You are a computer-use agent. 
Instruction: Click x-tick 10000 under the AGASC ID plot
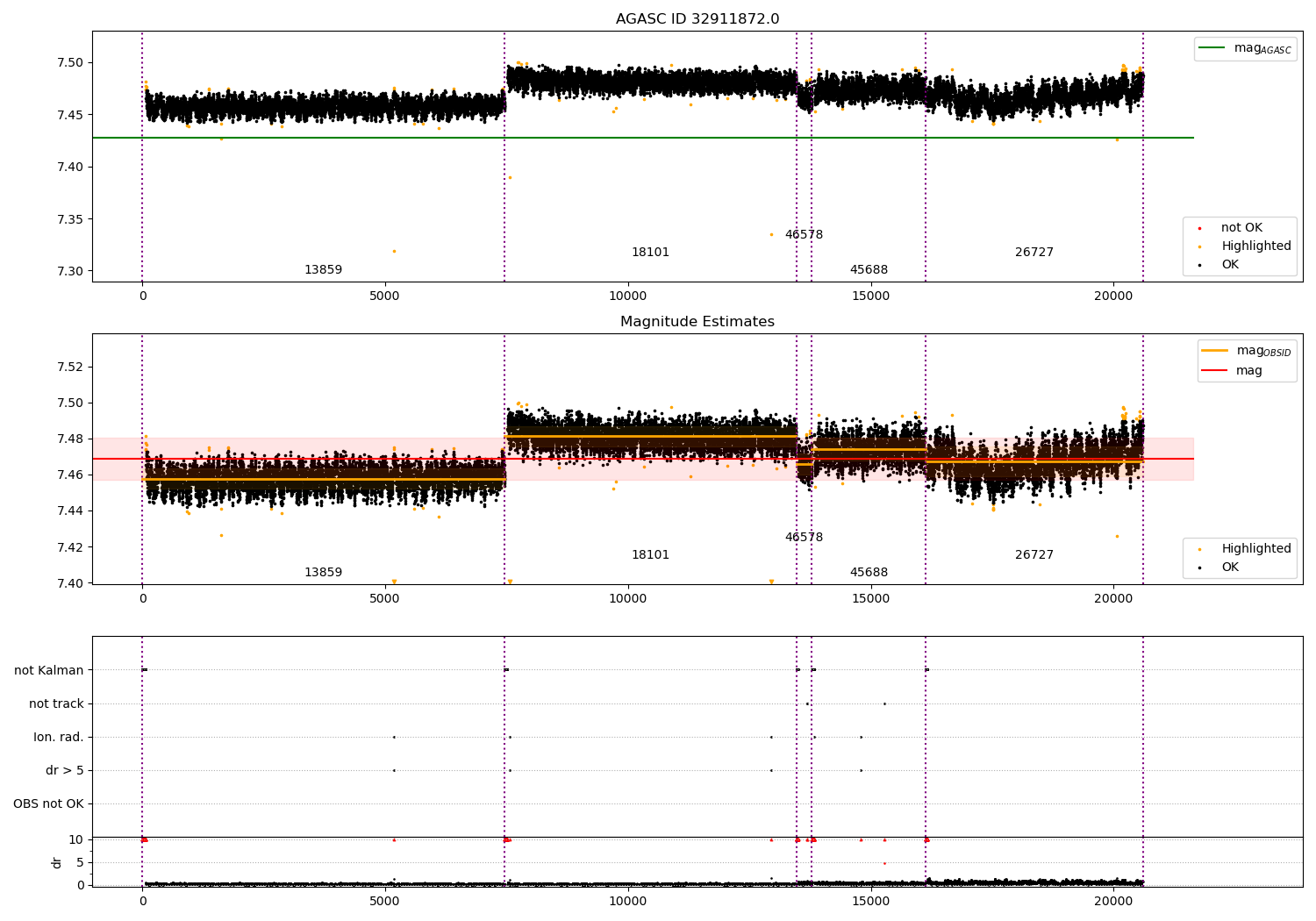click(628, 296)
